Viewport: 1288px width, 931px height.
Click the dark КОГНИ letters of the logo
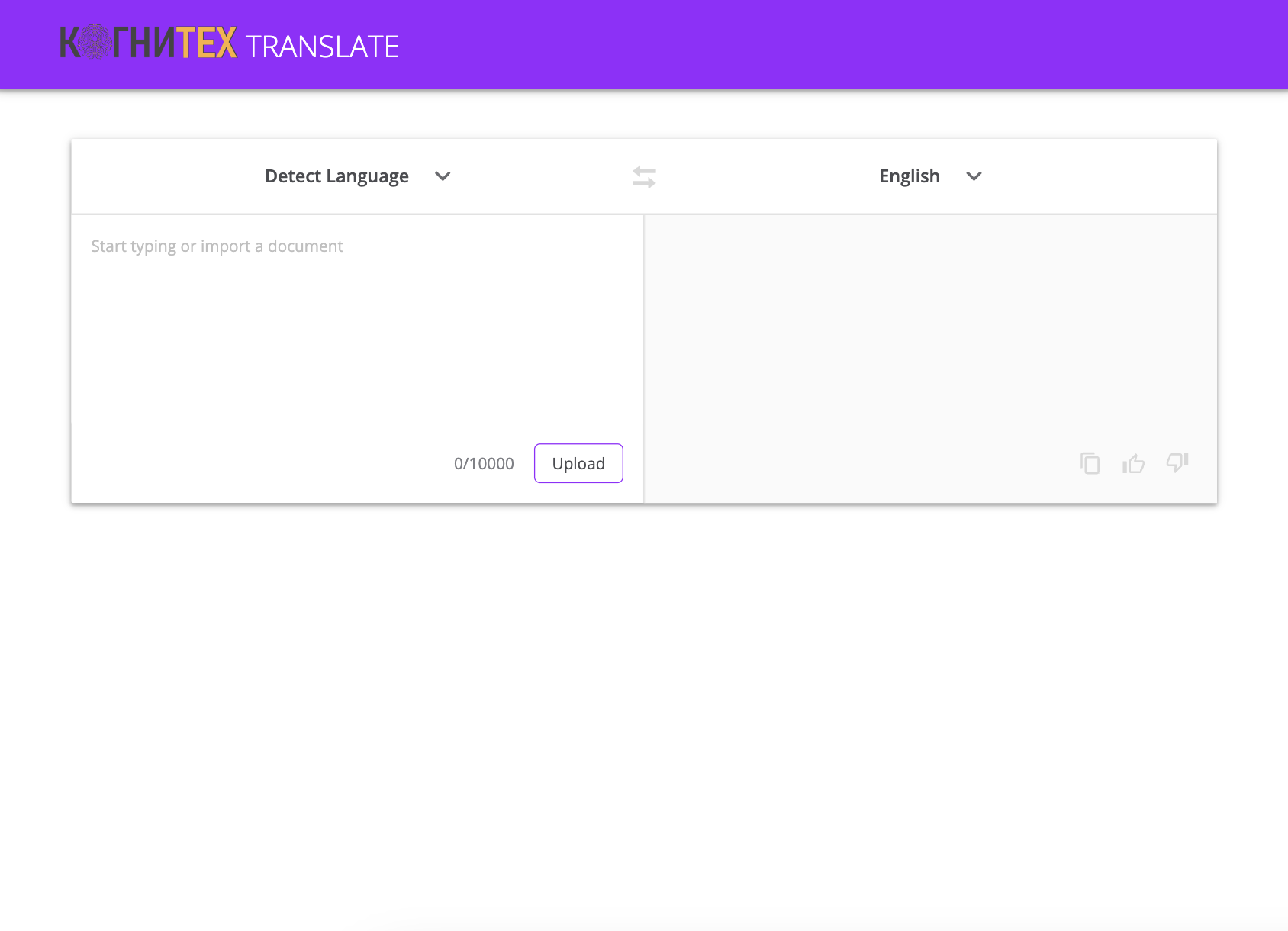pyautogui.click(x=145, y=43)
